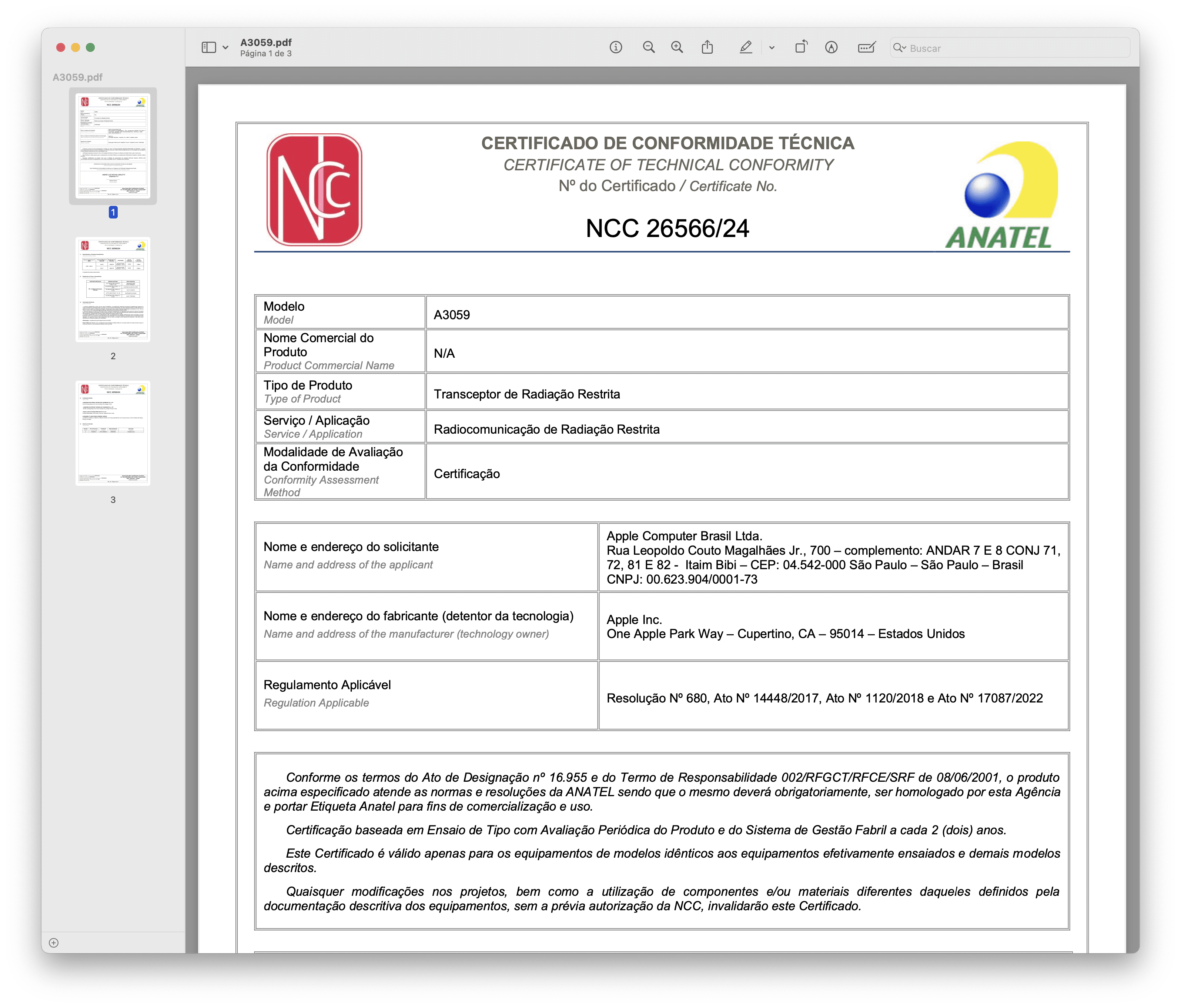Close the Preview window
This screenshot has height=1008, width=1181.
[60, 47]
